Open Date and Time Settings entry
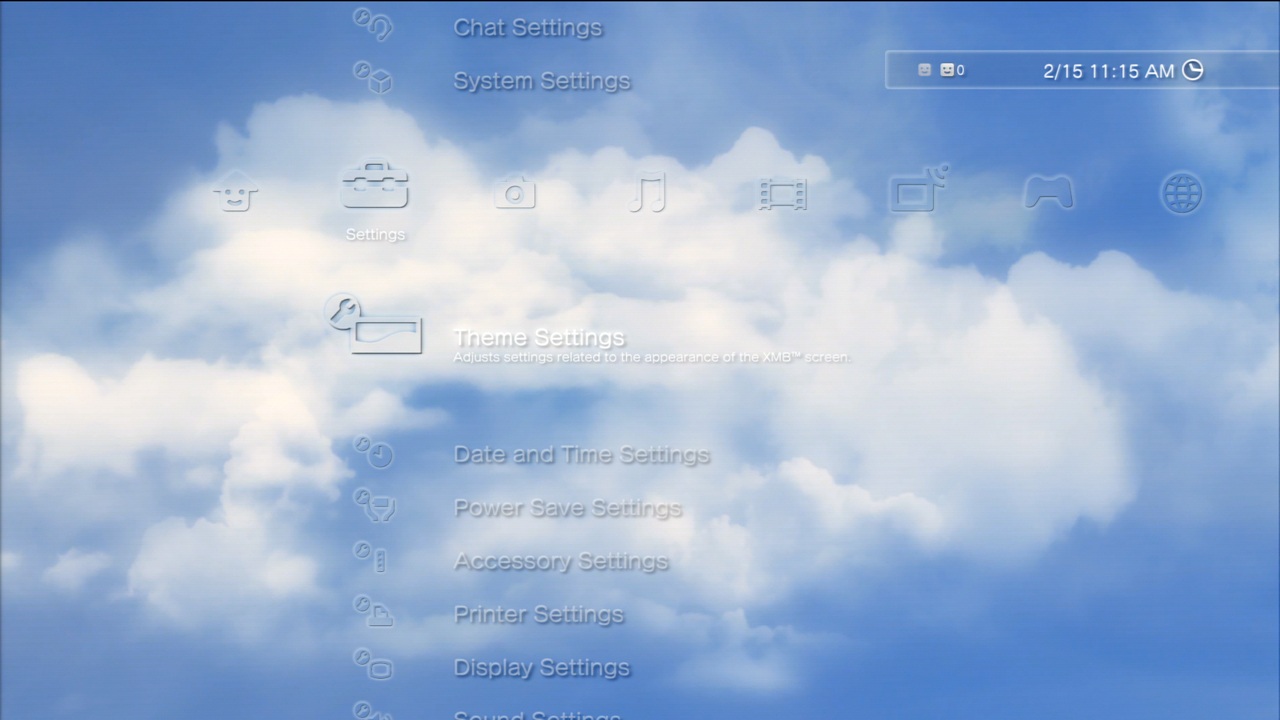 (x=582, y=455)
